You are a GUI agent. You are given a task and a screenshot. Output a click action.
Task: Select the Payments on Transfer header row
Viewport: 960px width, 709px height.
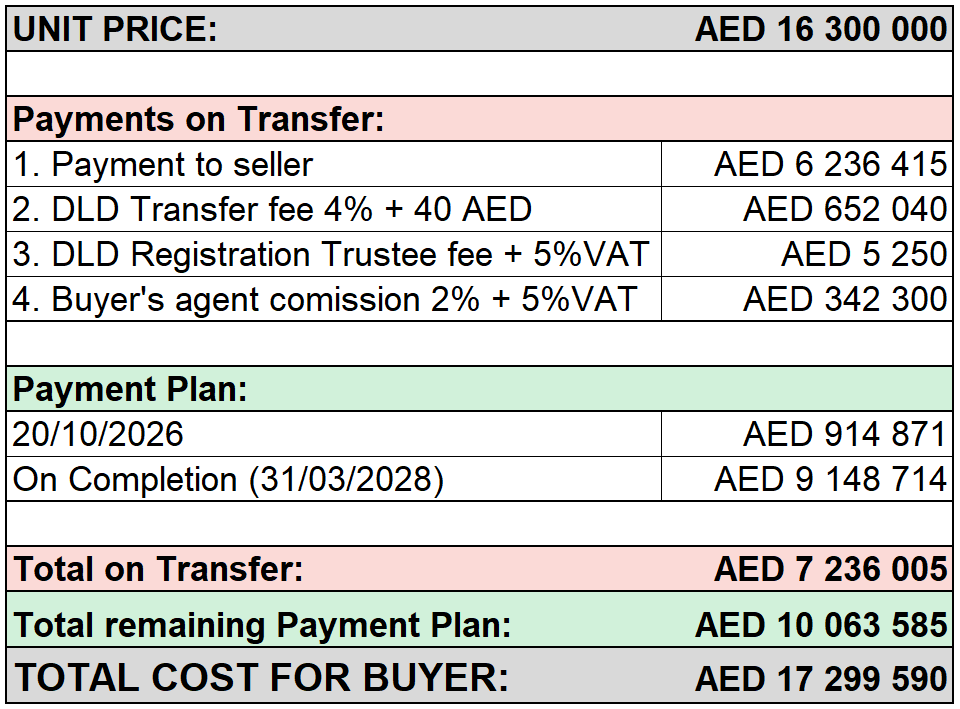pos(479,119)
